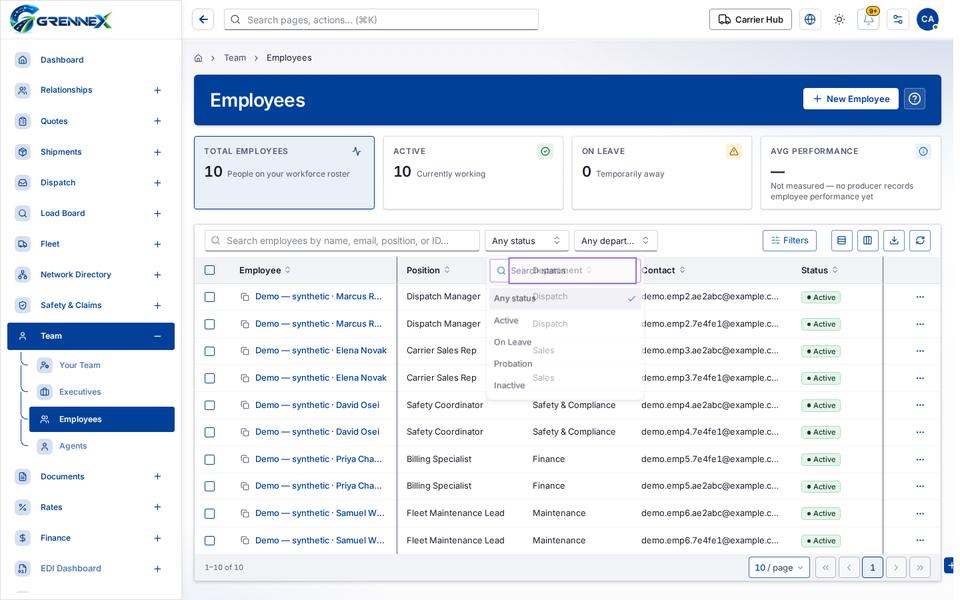Collapse the Team sidebar section

[157, 336]
